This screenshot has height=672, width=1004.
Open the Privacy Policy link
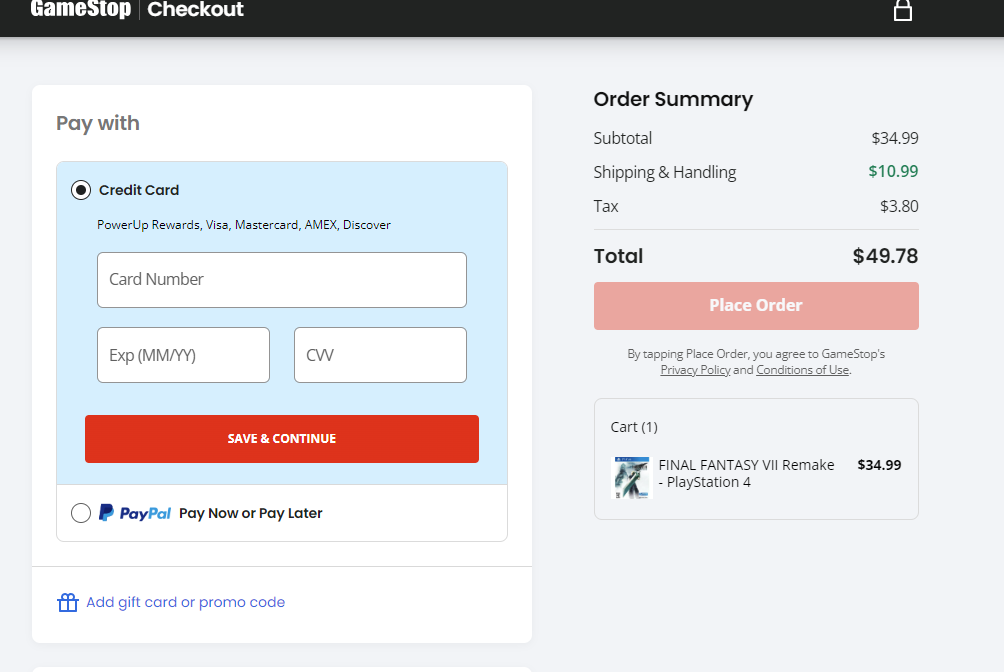[x=695, y=370]
